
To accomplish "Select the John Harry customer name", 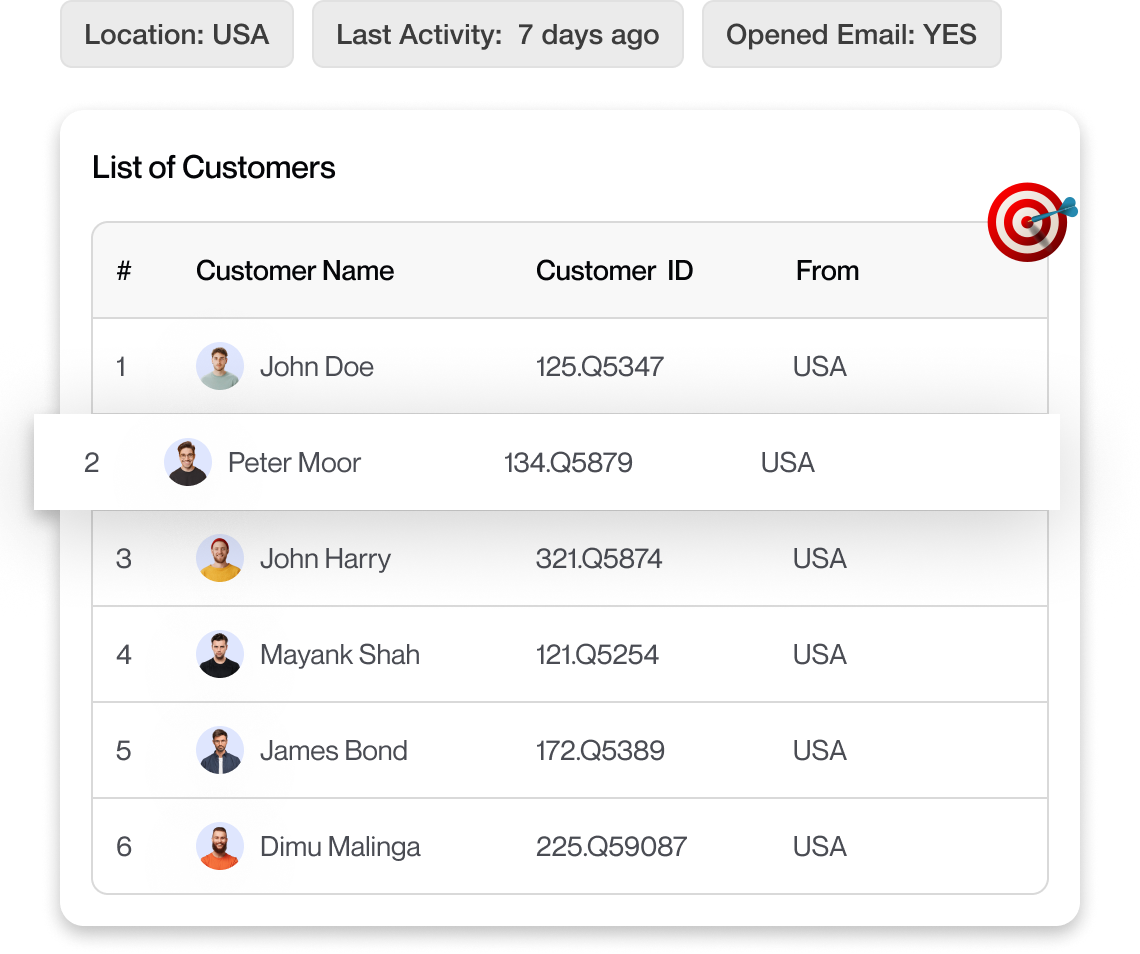I will [x=325, y=559].
